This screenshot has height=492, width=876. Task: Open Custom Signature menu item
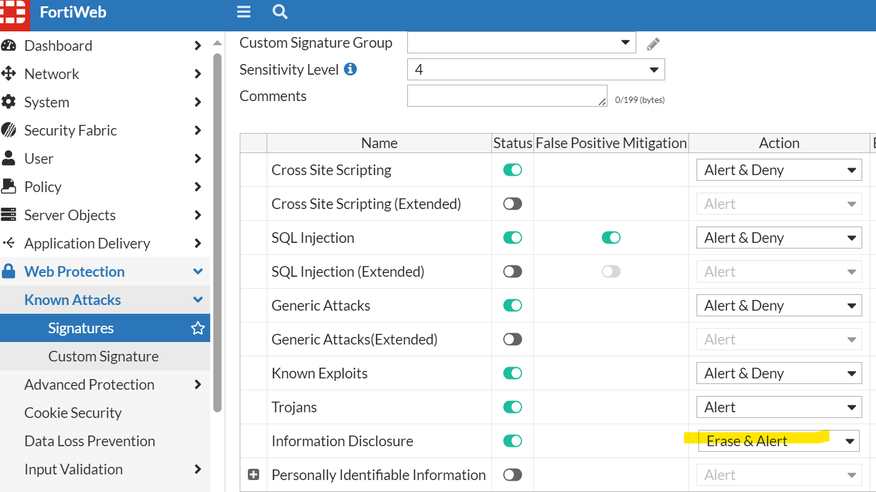point(103,356)
